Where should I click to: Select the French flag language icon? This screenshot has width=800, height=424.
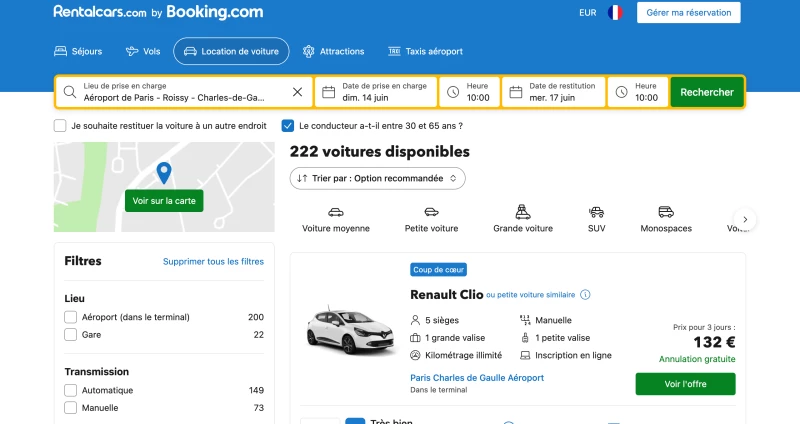(x=615, y=12)
